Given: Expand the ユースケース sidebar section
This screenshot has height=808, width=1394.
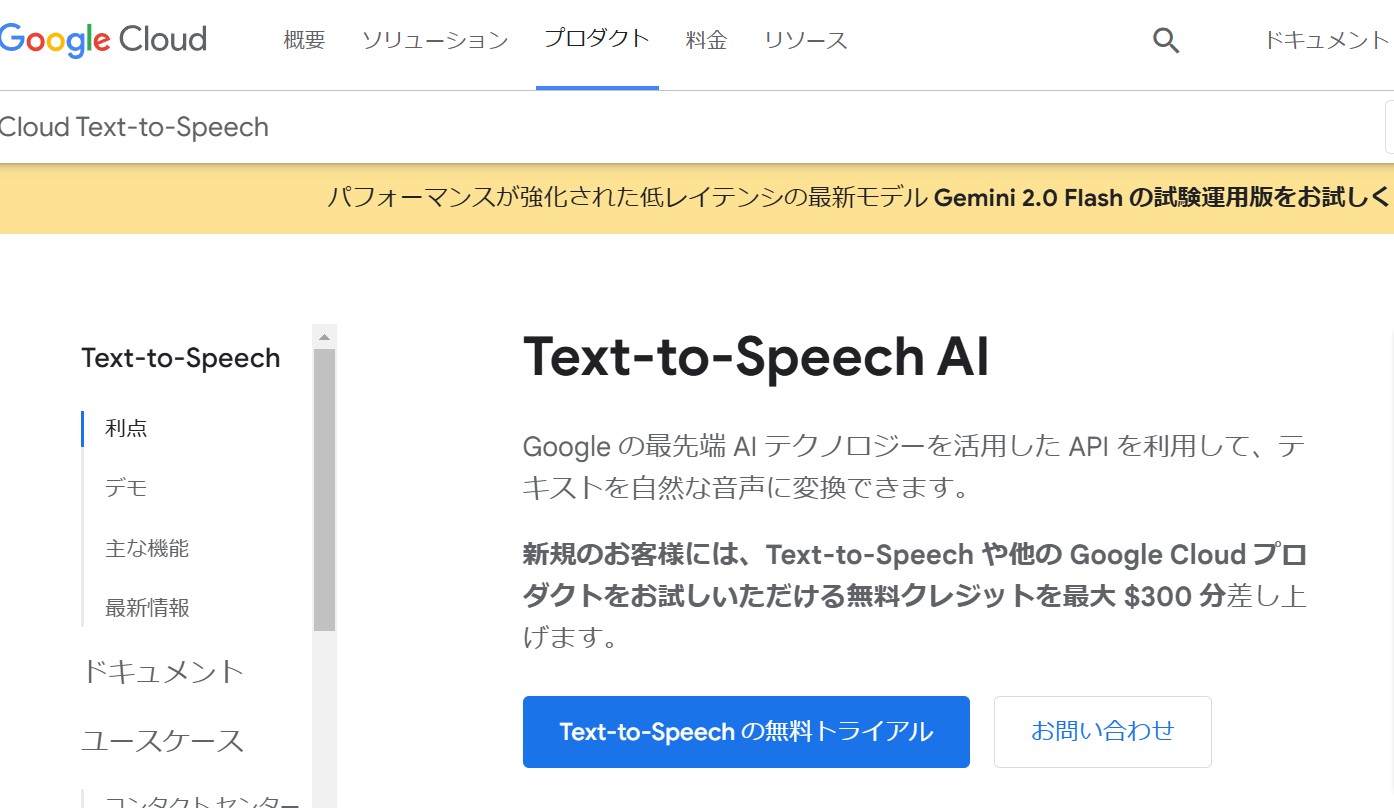Looking at the screenshot, I should (162, 741).
